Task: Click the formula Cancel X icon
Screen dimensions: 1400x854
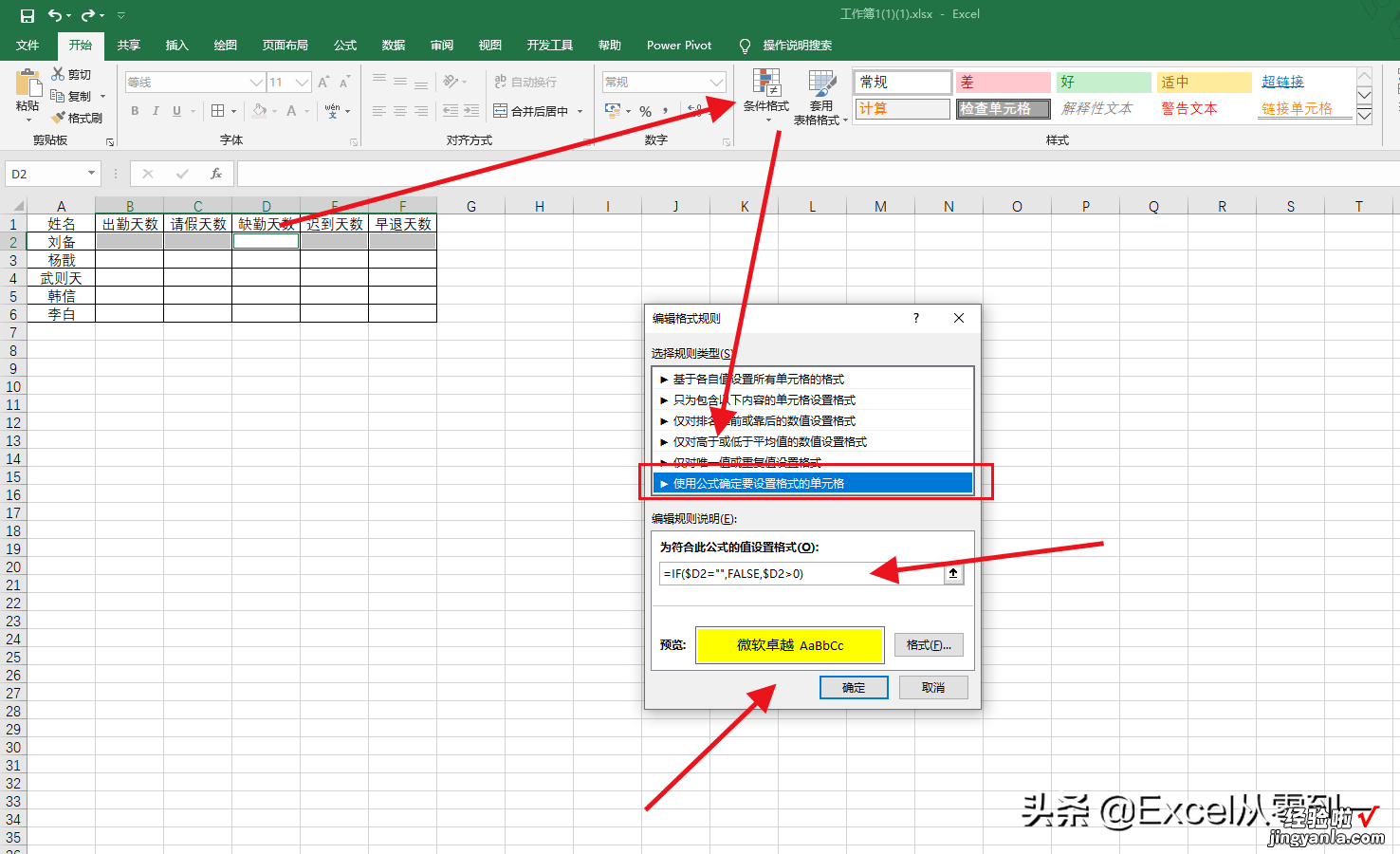Action: point(148,174)
